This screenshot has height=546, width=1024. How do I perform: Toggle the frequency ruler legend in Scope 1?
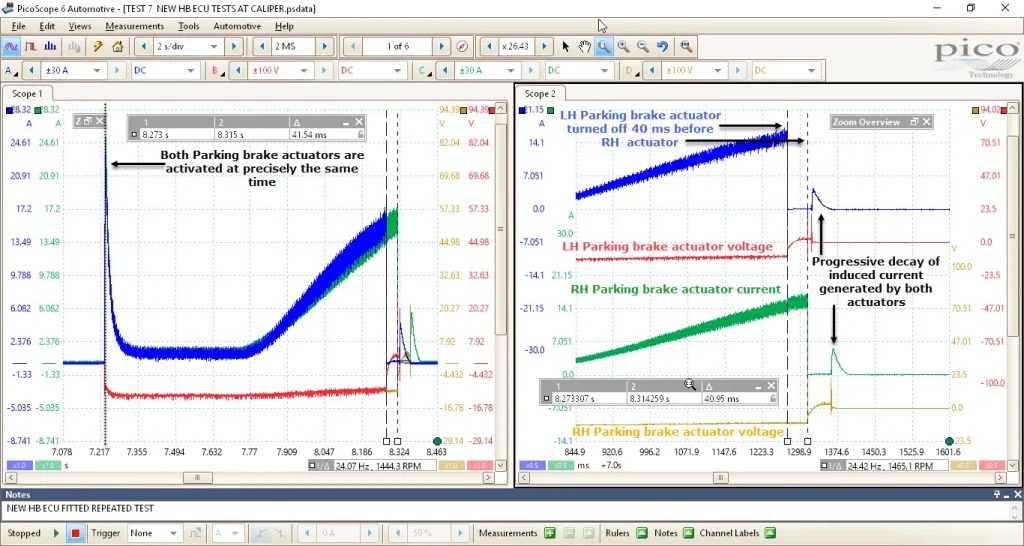coord(322,466)
